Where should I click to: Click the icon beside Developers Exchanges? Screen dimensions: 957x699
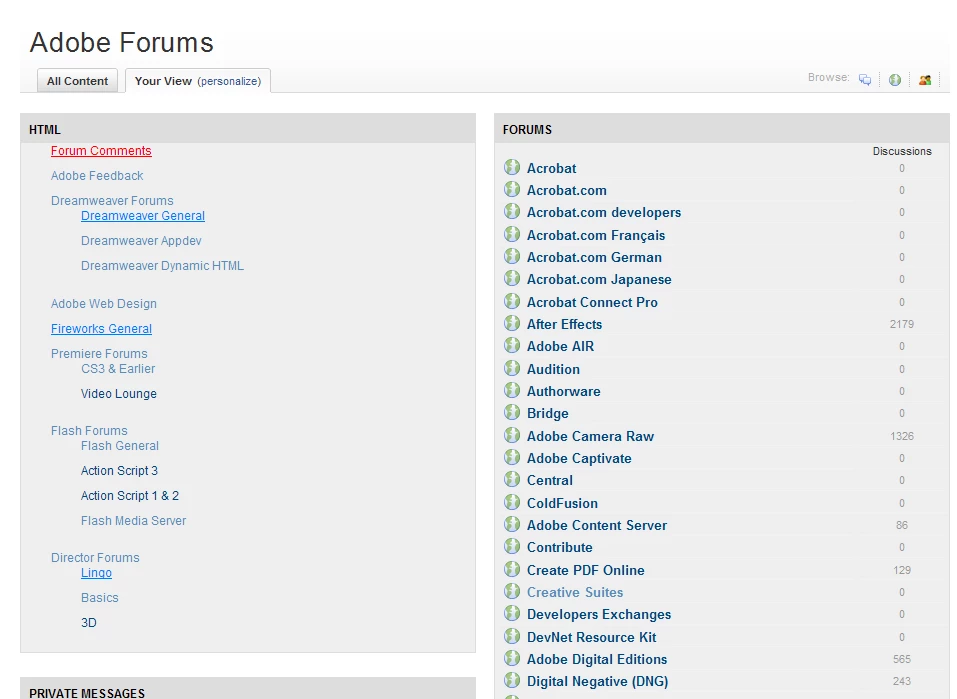coord(512,614)
